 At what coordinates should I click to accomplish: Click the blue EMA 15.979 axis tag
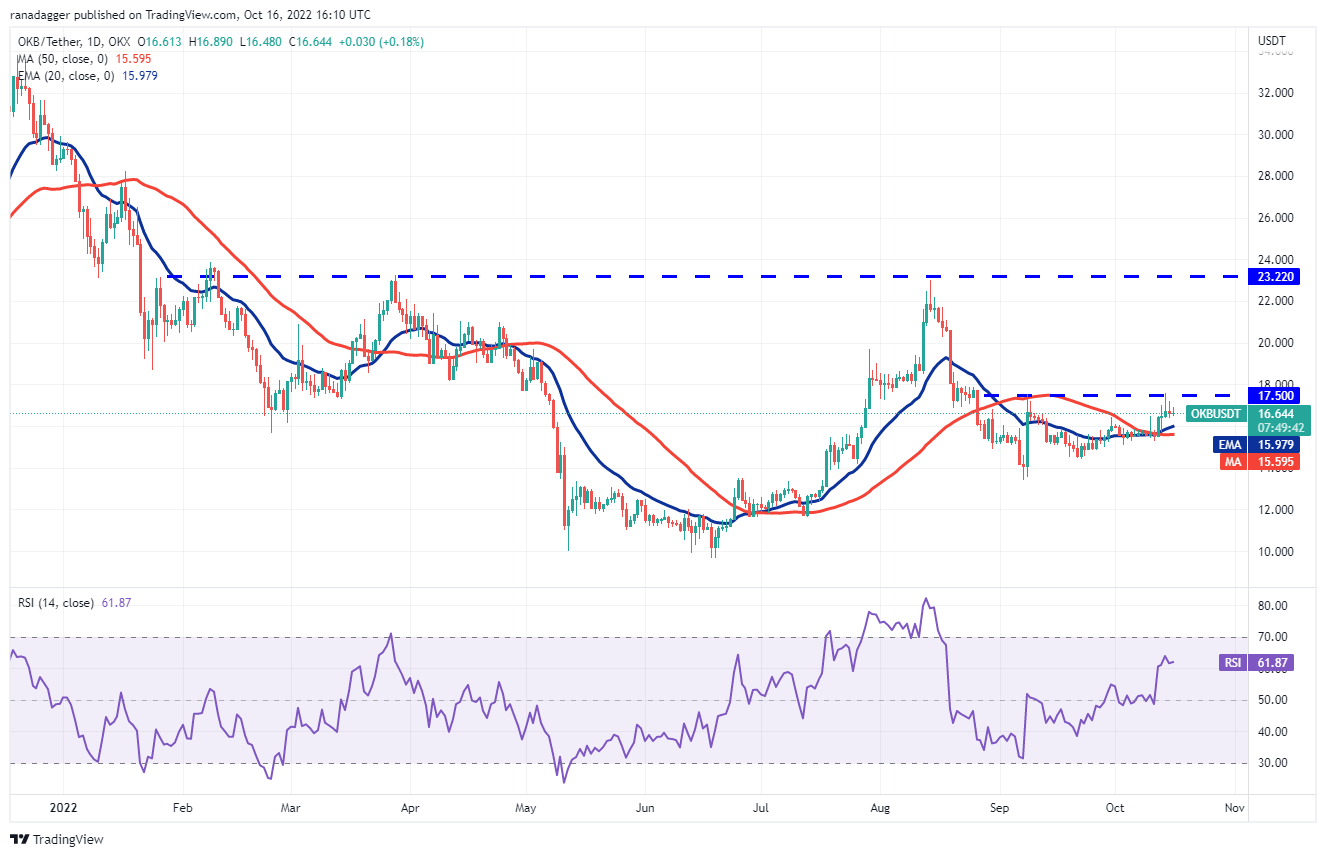(1230, 444)
